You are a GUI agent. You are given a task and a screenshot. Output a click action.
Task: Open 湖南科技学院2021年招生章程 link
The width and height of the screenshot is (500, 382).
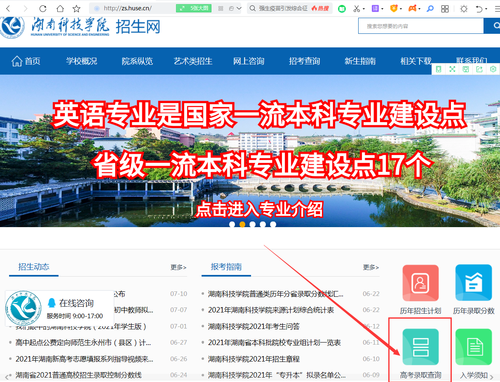(254, 359)
